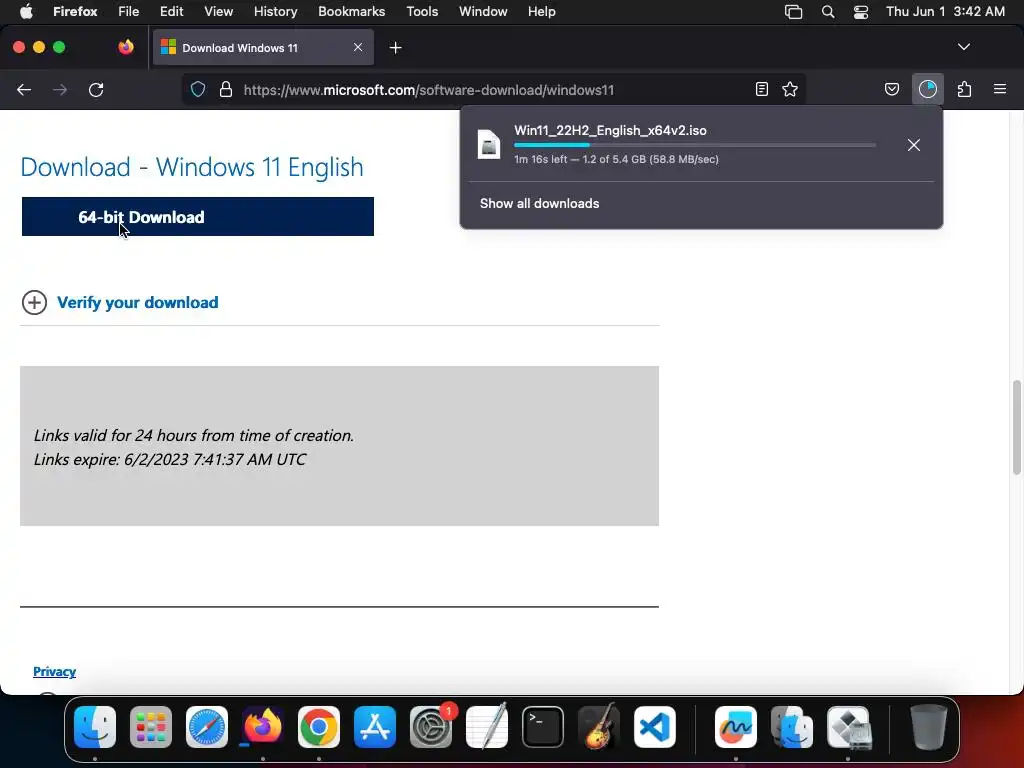
Task: Launch Safari from the Dock
Action: (x=207, y=727)
